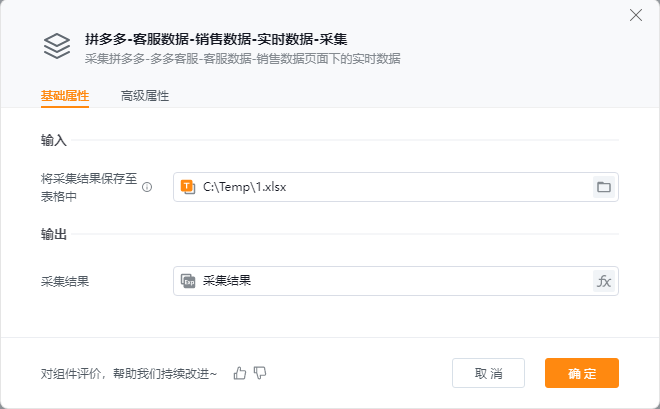This screenshot has height=409, width=660.
Task: Open the folder browse icon for file path
Action: coord(603,187)
